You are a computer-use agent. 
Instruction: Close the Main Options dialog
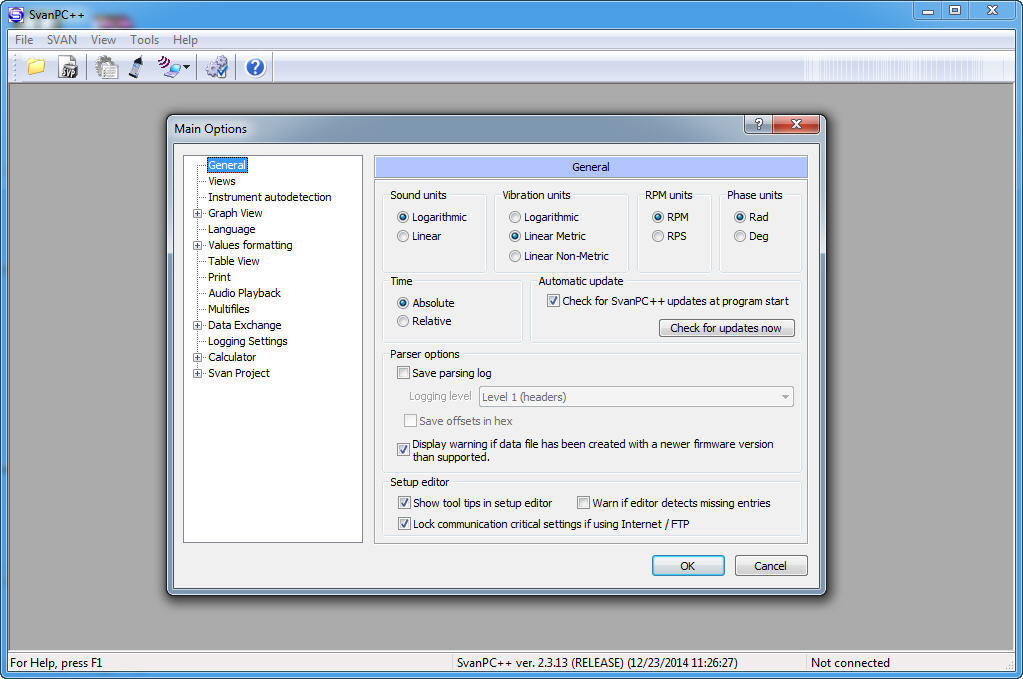click(795, 124)
